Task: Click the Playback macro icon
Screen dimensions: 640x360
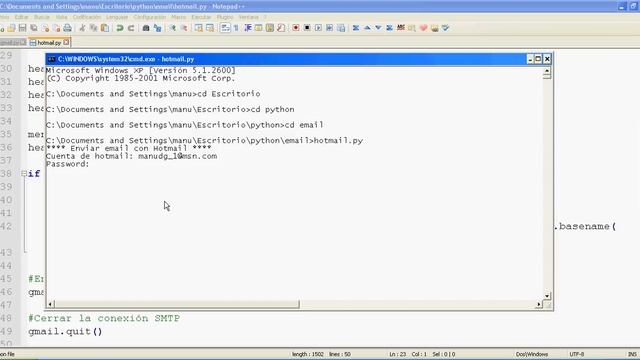Action: (318, 28)
